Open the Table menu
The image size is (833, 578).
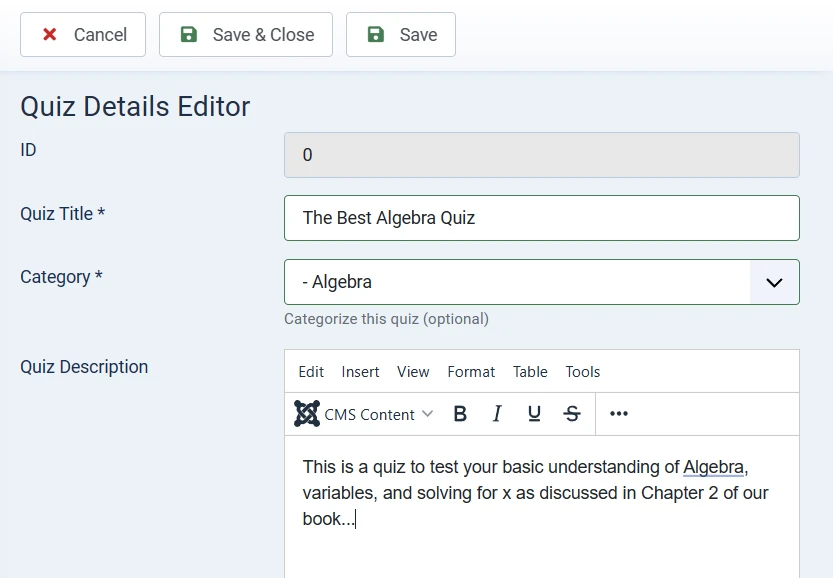530,372
